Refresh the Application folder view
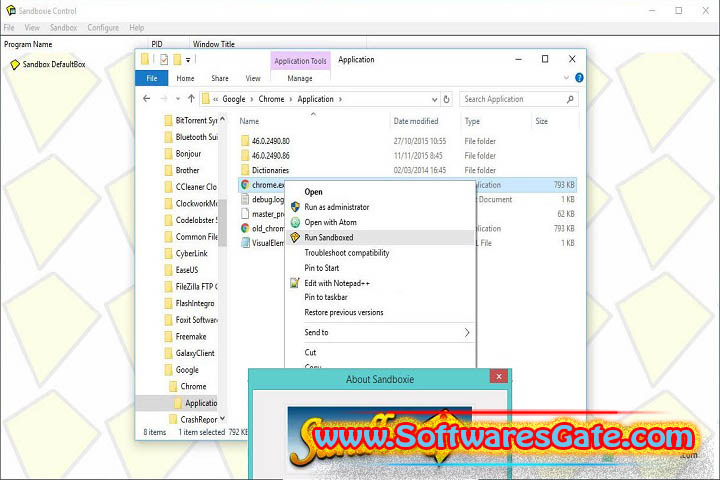 pos(446,99)
